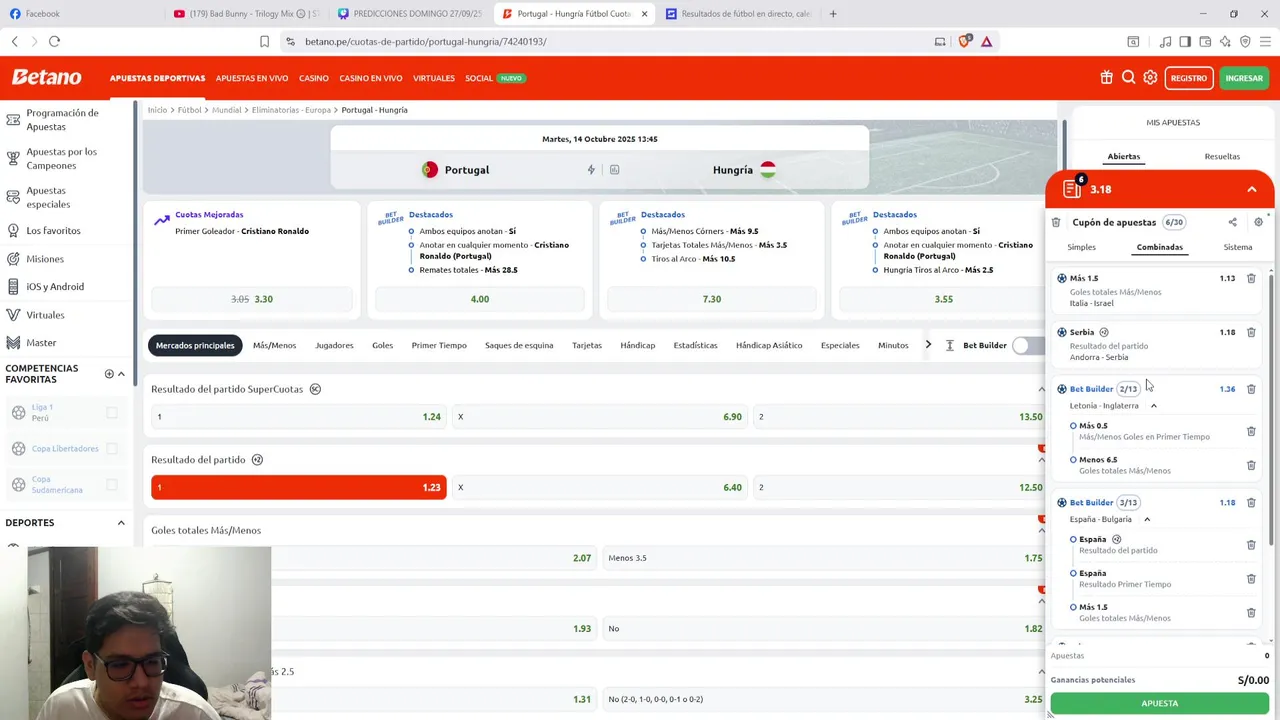Clear all bets with coupon trash icon
The image size is (1280, 720).
[x=1056, y=222]
